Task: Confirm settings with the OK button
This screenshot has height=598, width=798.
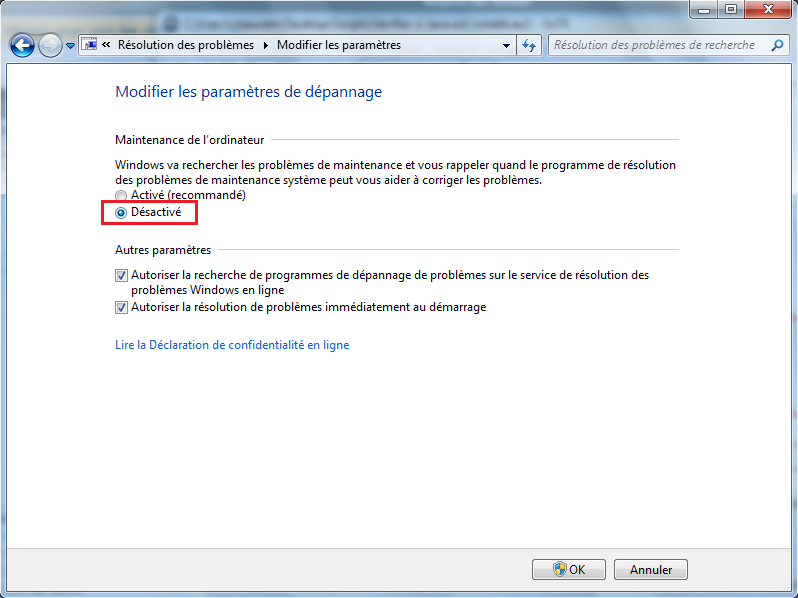Action: click(569, 569)
